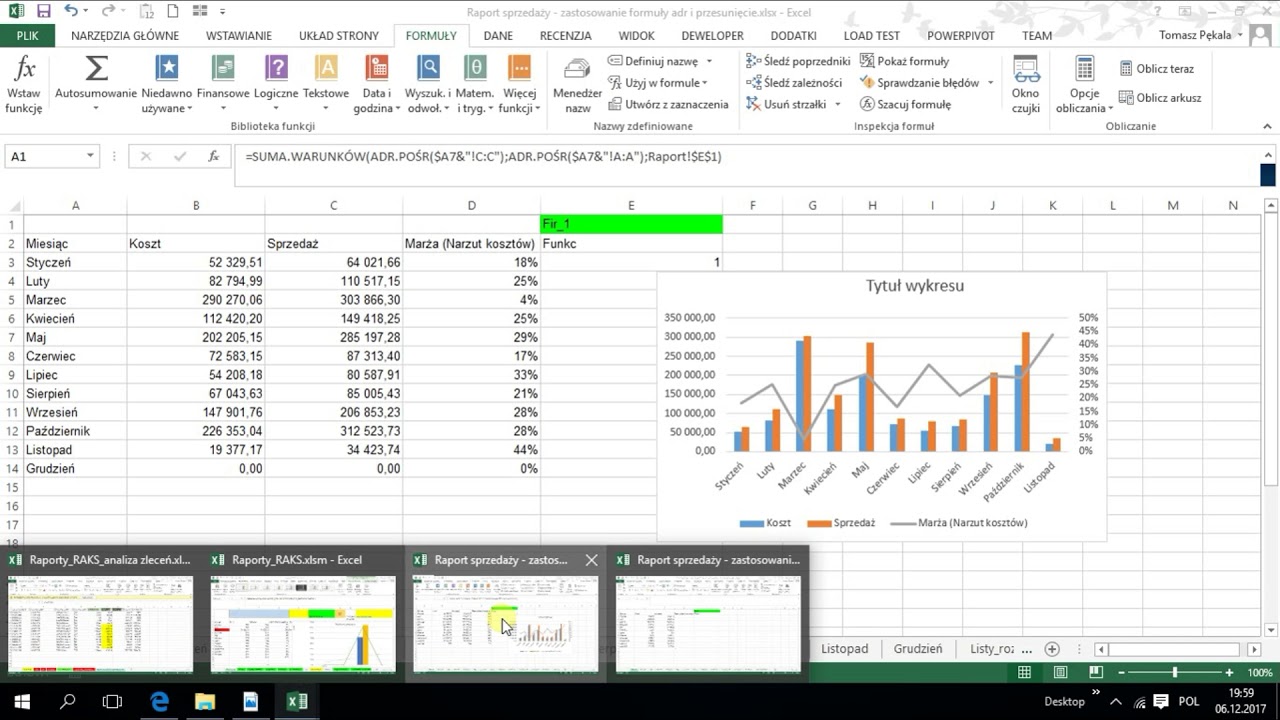1280x720 pixels.
Task: Open the Więcej funkcji icon
Action: (x=519, y=68)
